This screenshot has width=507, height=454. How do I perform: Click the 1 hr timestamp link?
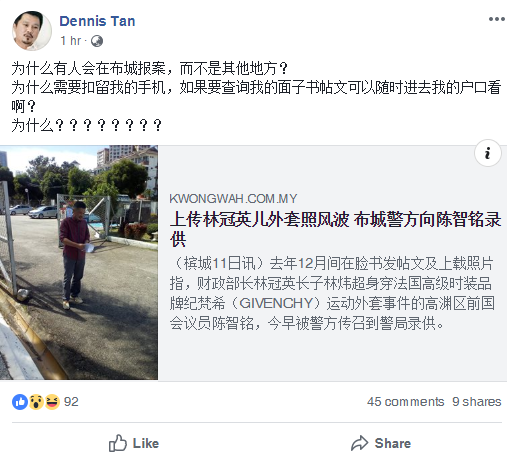pyautogui.click(x=70, y=41)
